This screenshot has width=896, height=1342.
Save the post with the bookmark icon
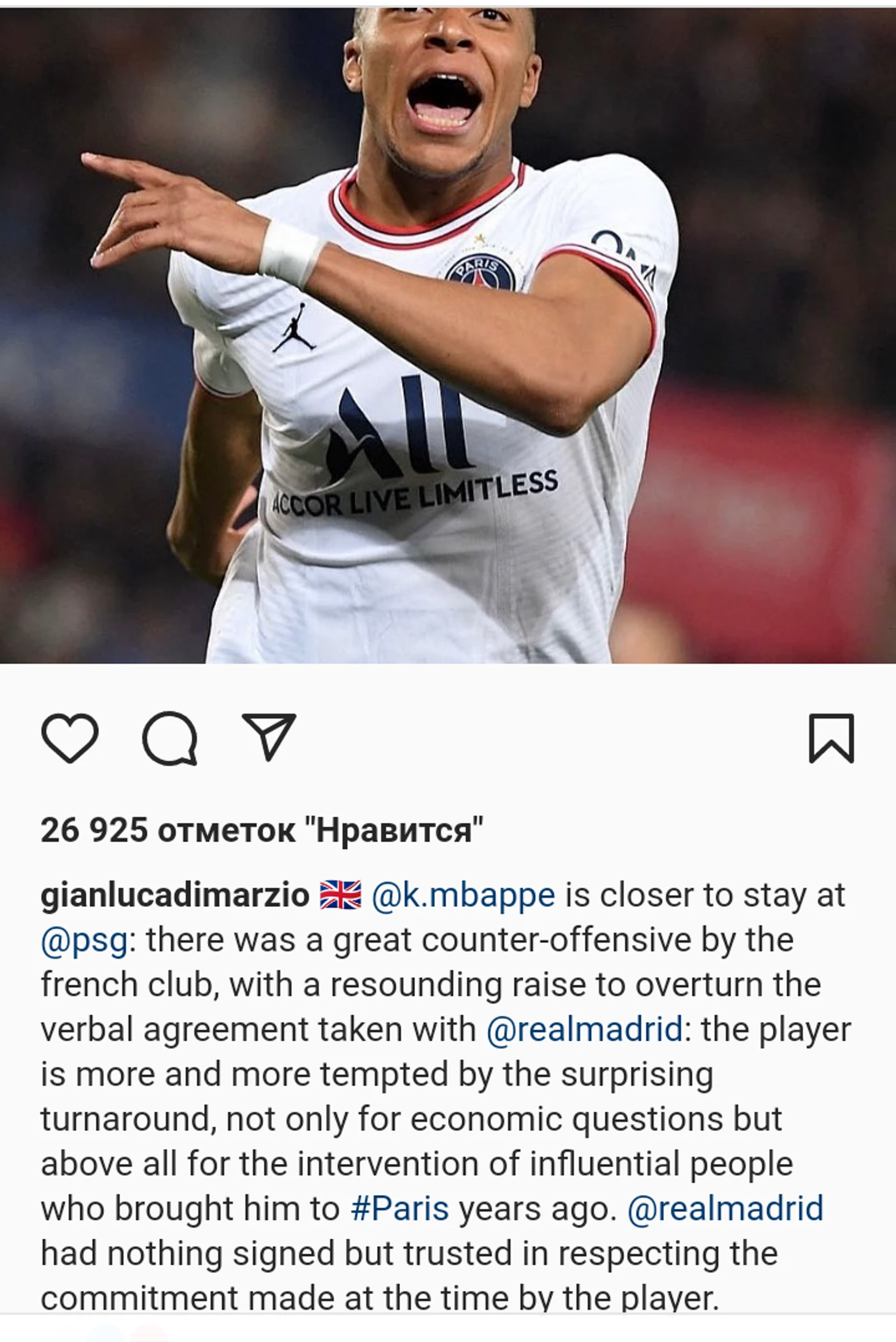[832, 738]
